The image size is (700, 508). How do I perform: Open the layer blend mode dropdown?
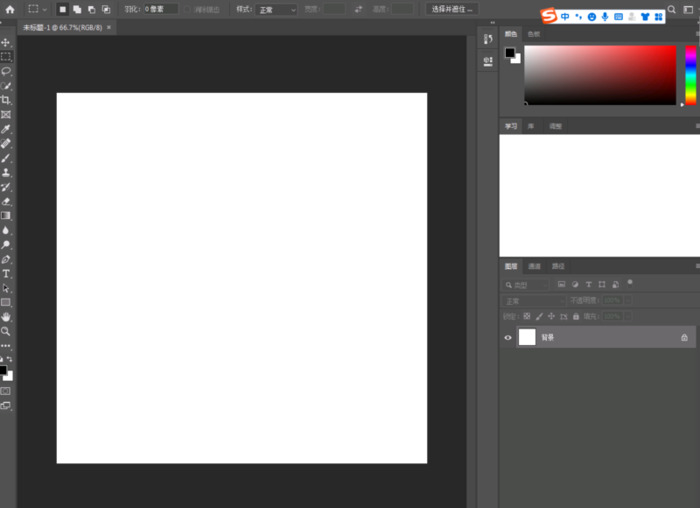coord(533,300)
